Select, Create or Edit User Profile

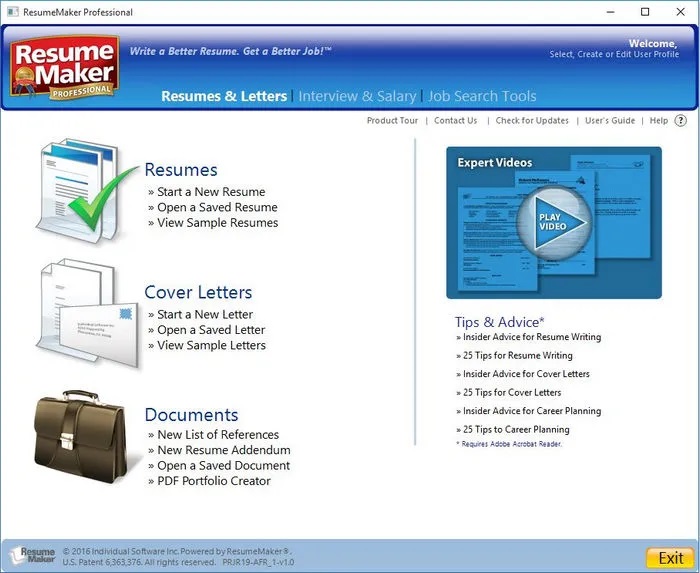(614, 54)
